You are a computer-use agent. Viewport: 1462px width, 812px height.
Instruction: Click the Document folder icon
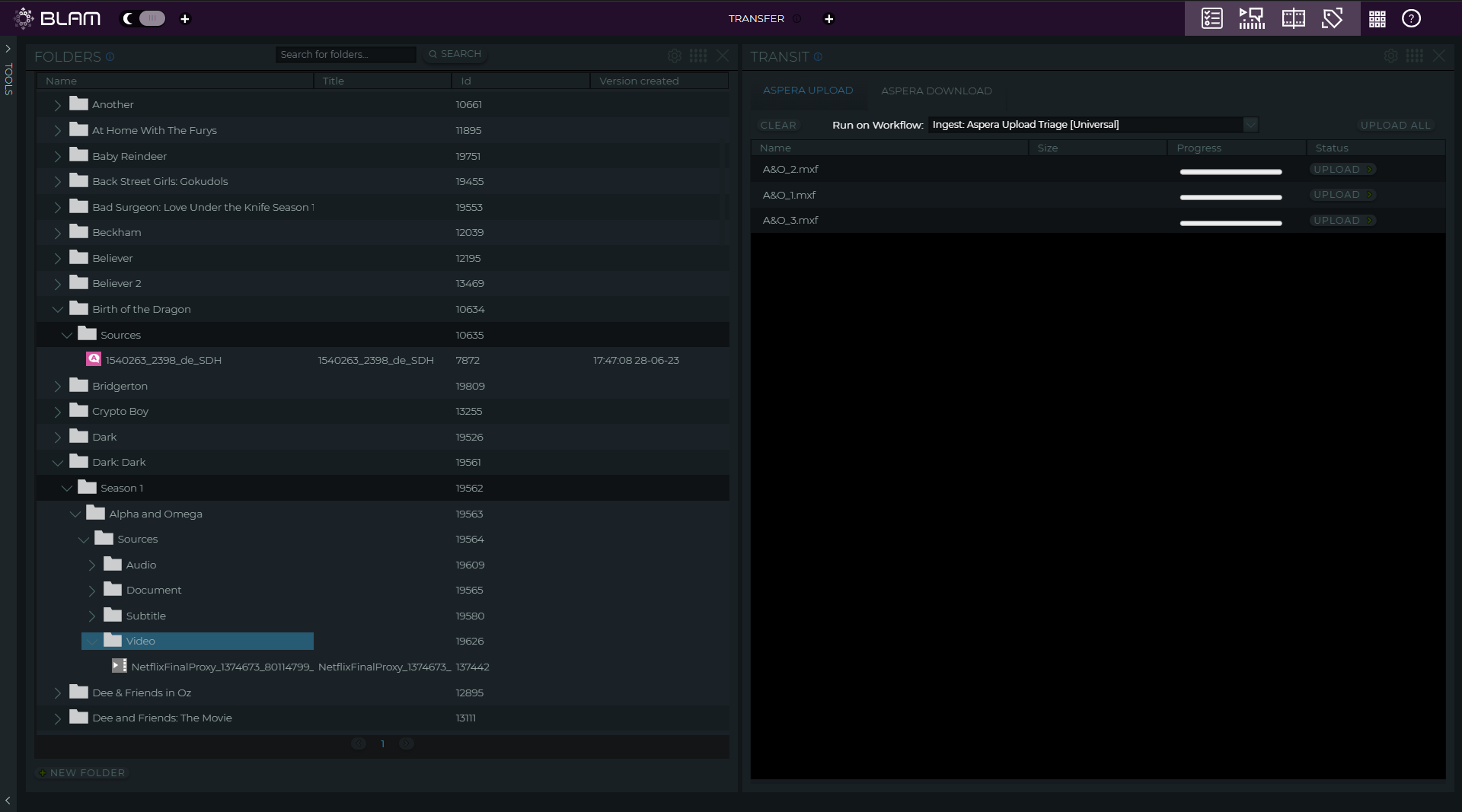click(x=113, y=589)
